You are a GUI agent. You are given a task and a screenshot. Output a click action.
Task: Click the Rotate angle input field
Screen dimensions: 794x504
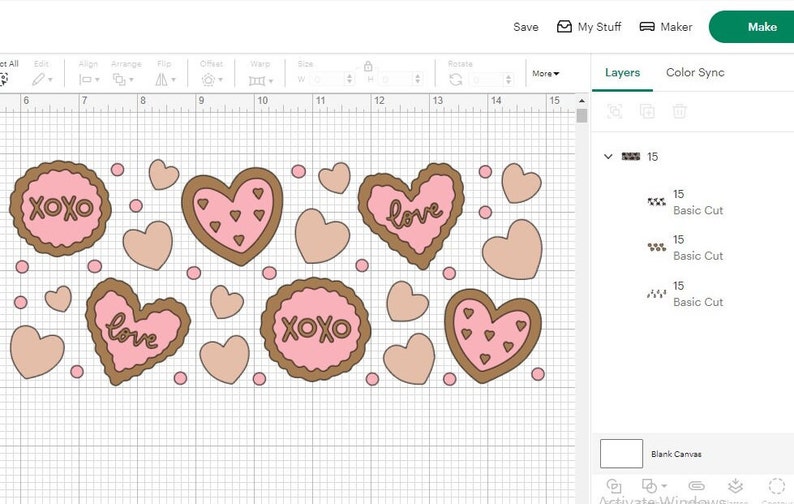(486, 79)
